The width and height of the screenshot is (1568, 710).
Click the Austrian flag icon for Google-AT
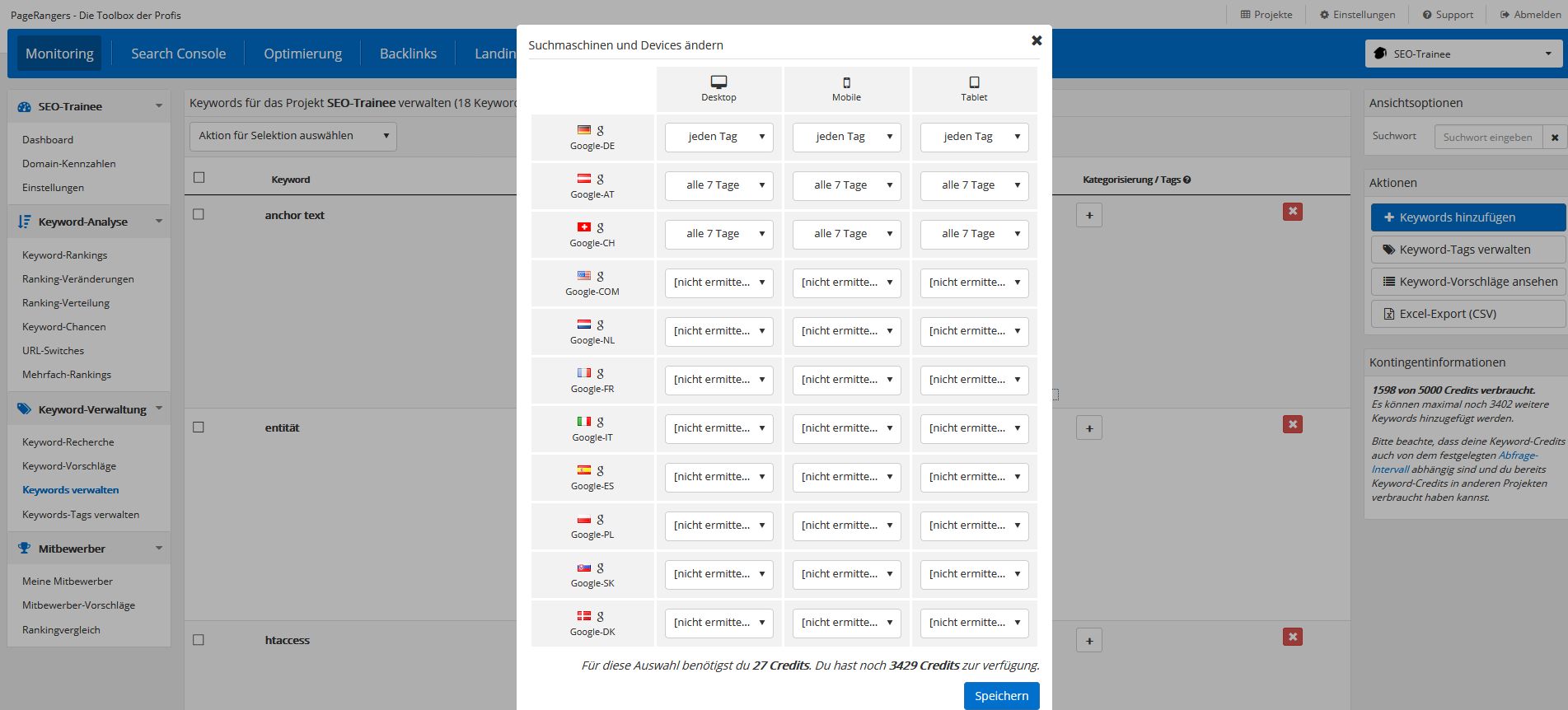(584, 179)
